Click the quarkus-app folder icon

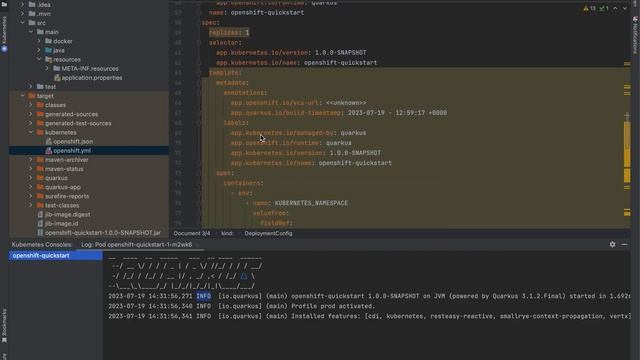coord(40,187)
